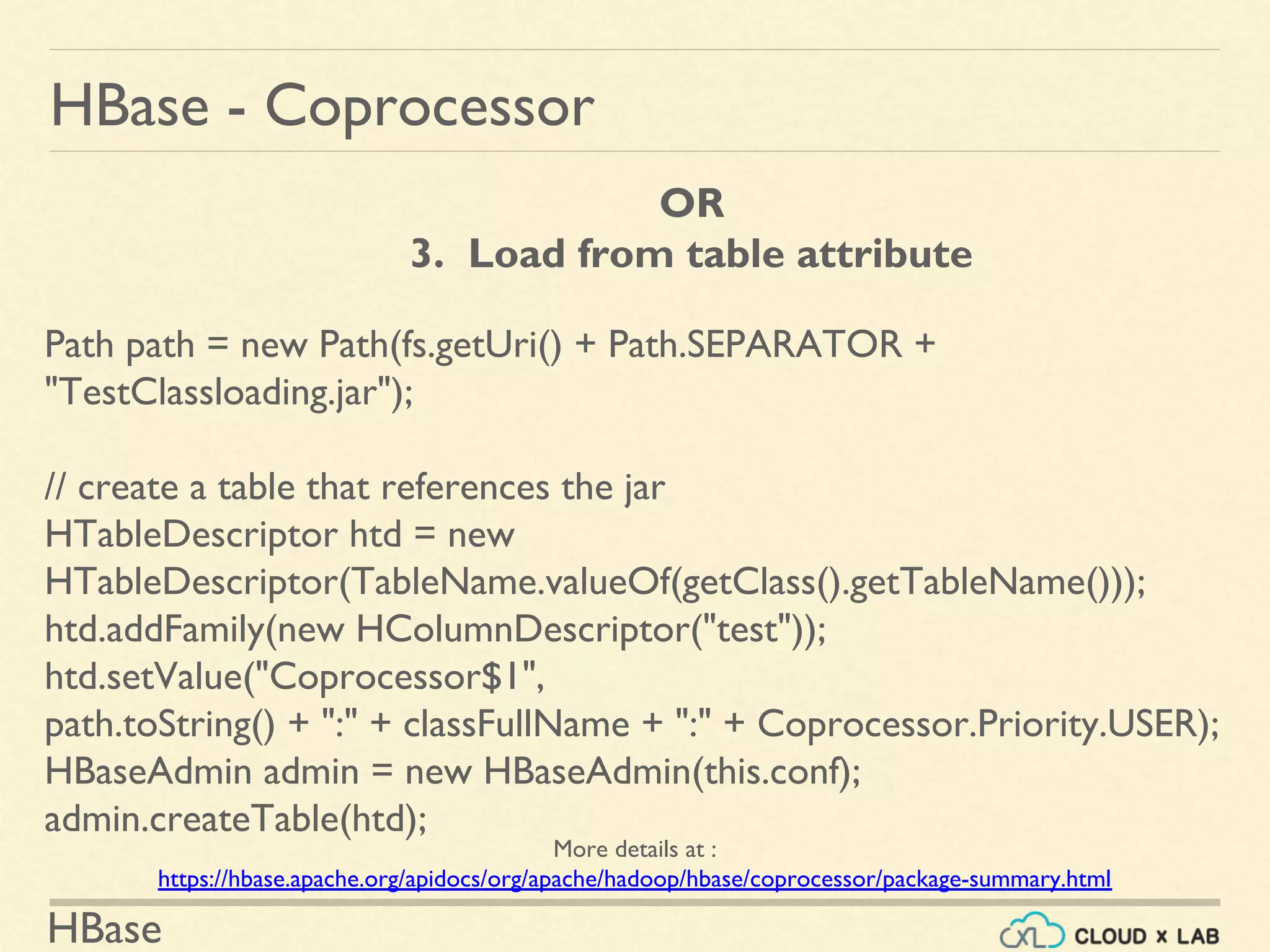This screenshot has height=952, width=1270.
Task: Click the 'htd.setValue("Coprocessor$1",' line
Action: 295,677
